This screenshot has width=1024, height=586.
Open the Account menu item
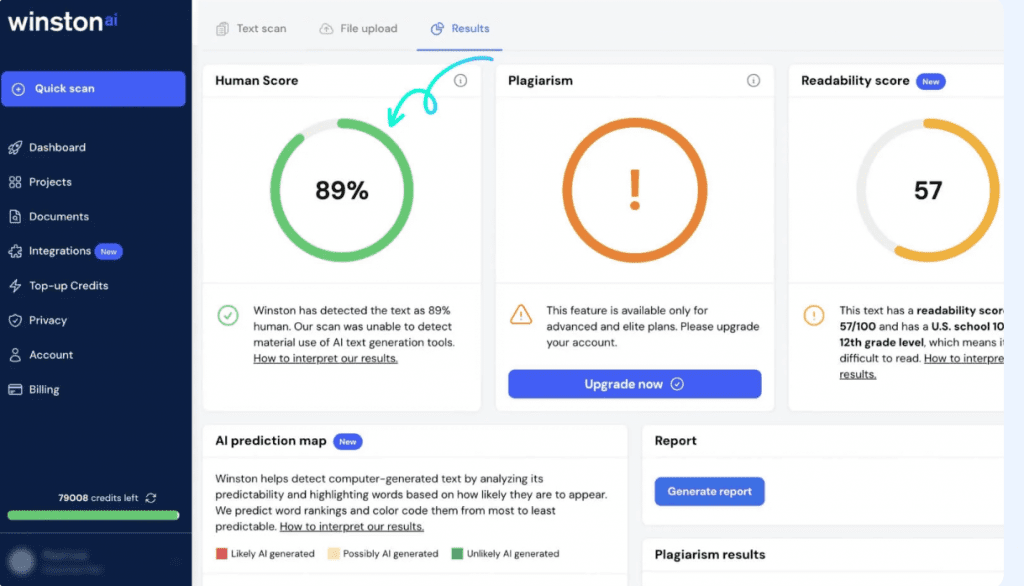pos(51,355)
